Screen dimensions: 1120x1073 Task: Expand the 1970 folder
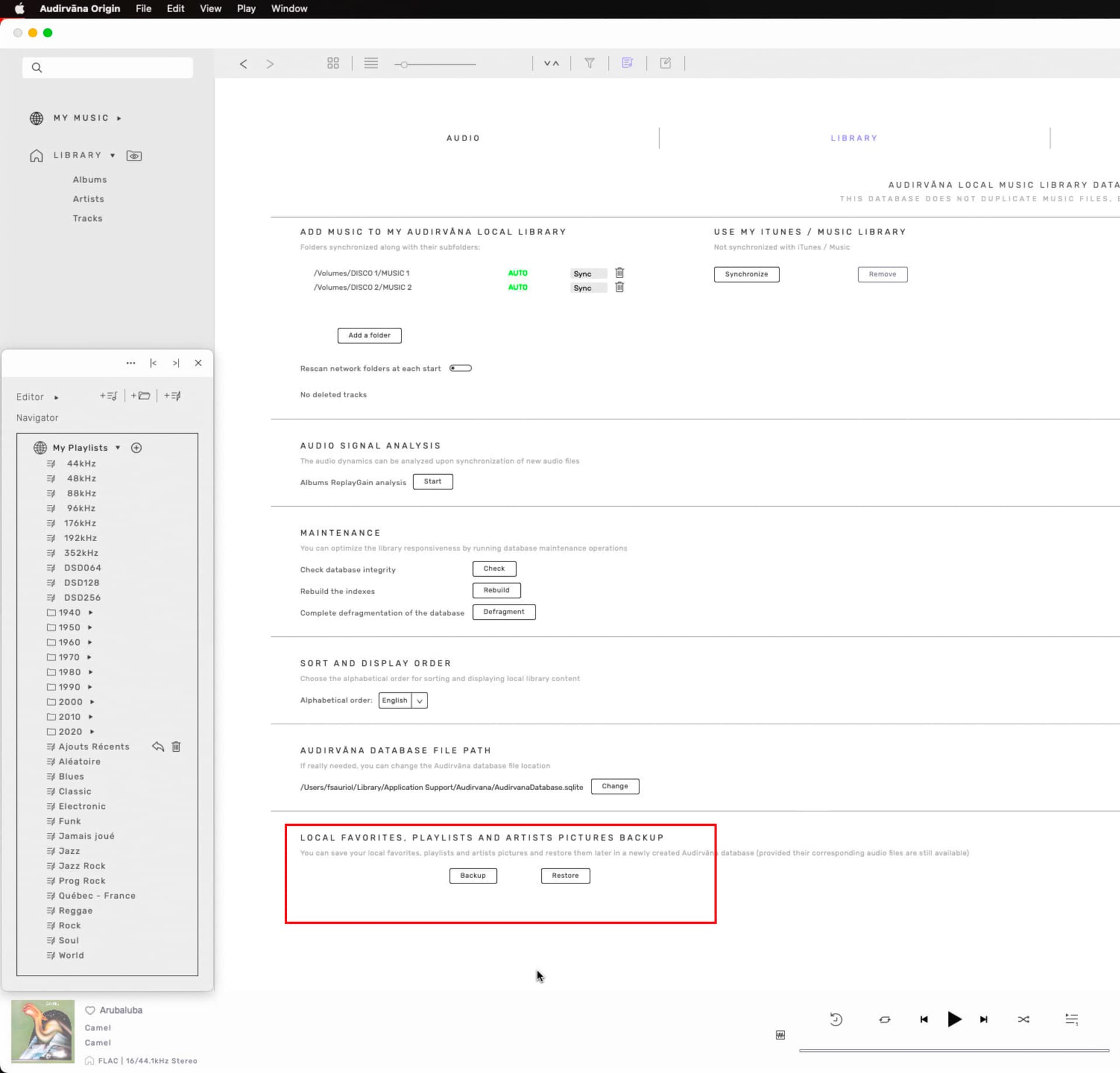tap(89, 657)
